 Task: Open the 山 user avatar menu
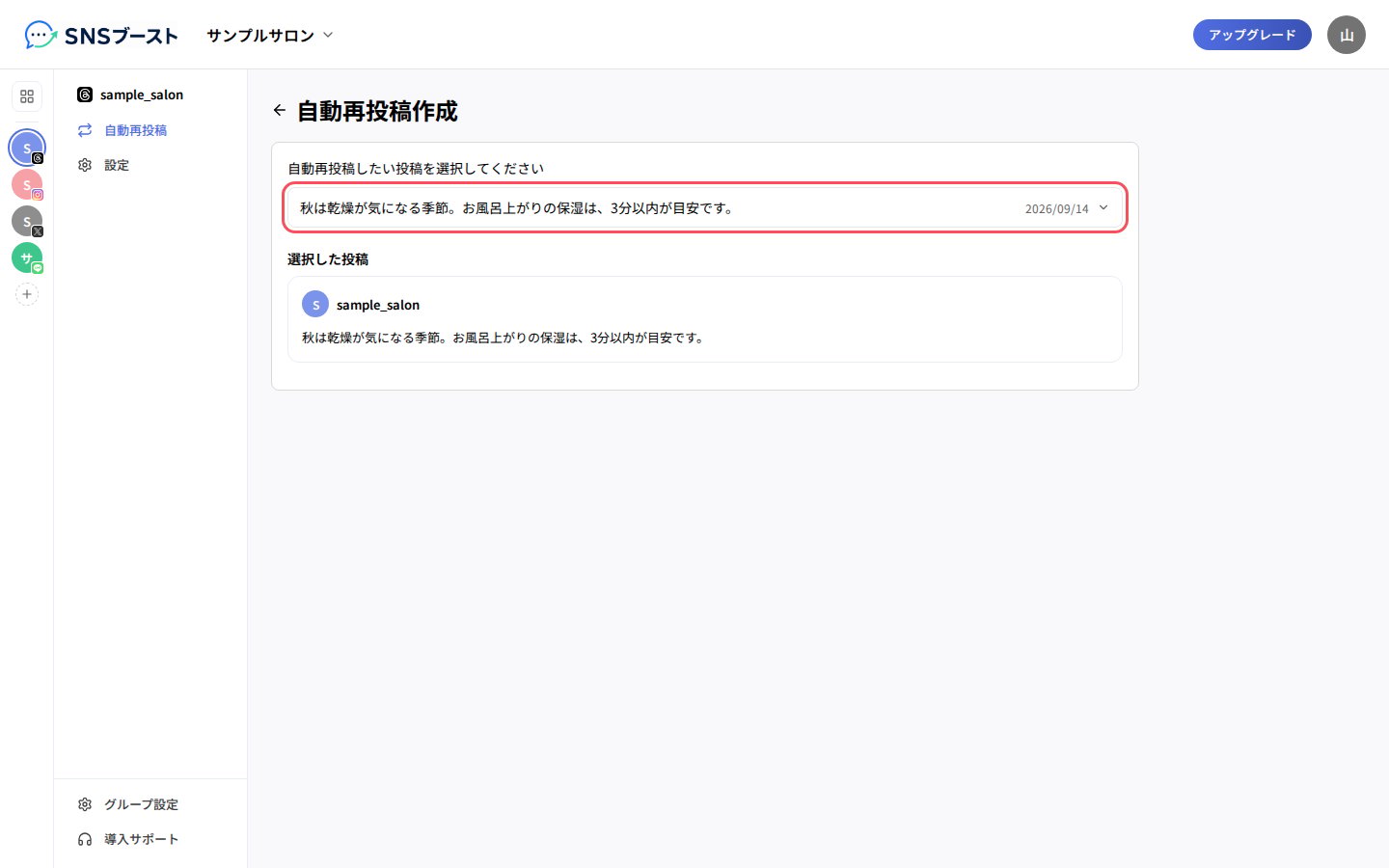(x=1347, y=35)
